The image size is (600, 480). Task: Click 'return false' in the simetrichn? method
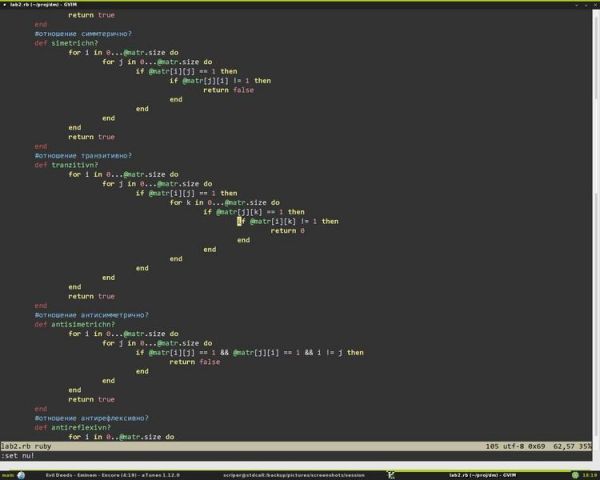(228, 90)
